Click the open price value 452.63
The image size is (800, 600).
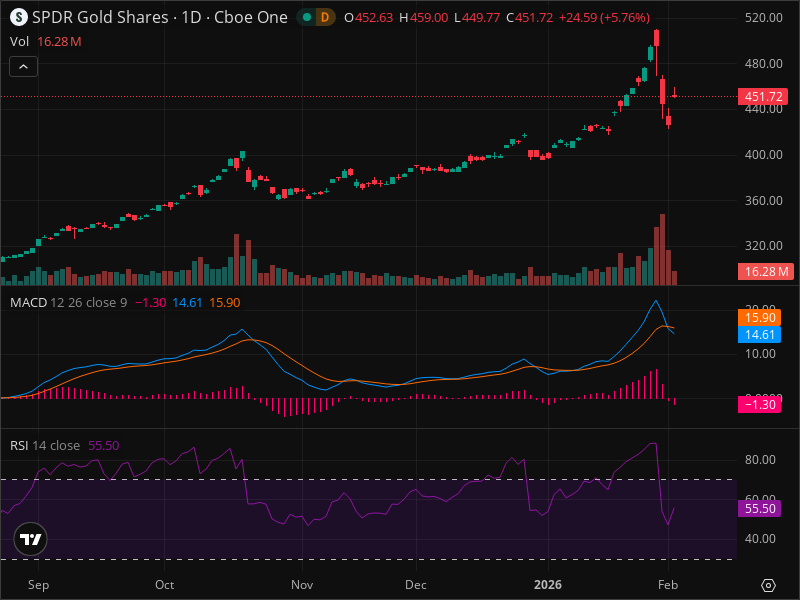[374, 17]
